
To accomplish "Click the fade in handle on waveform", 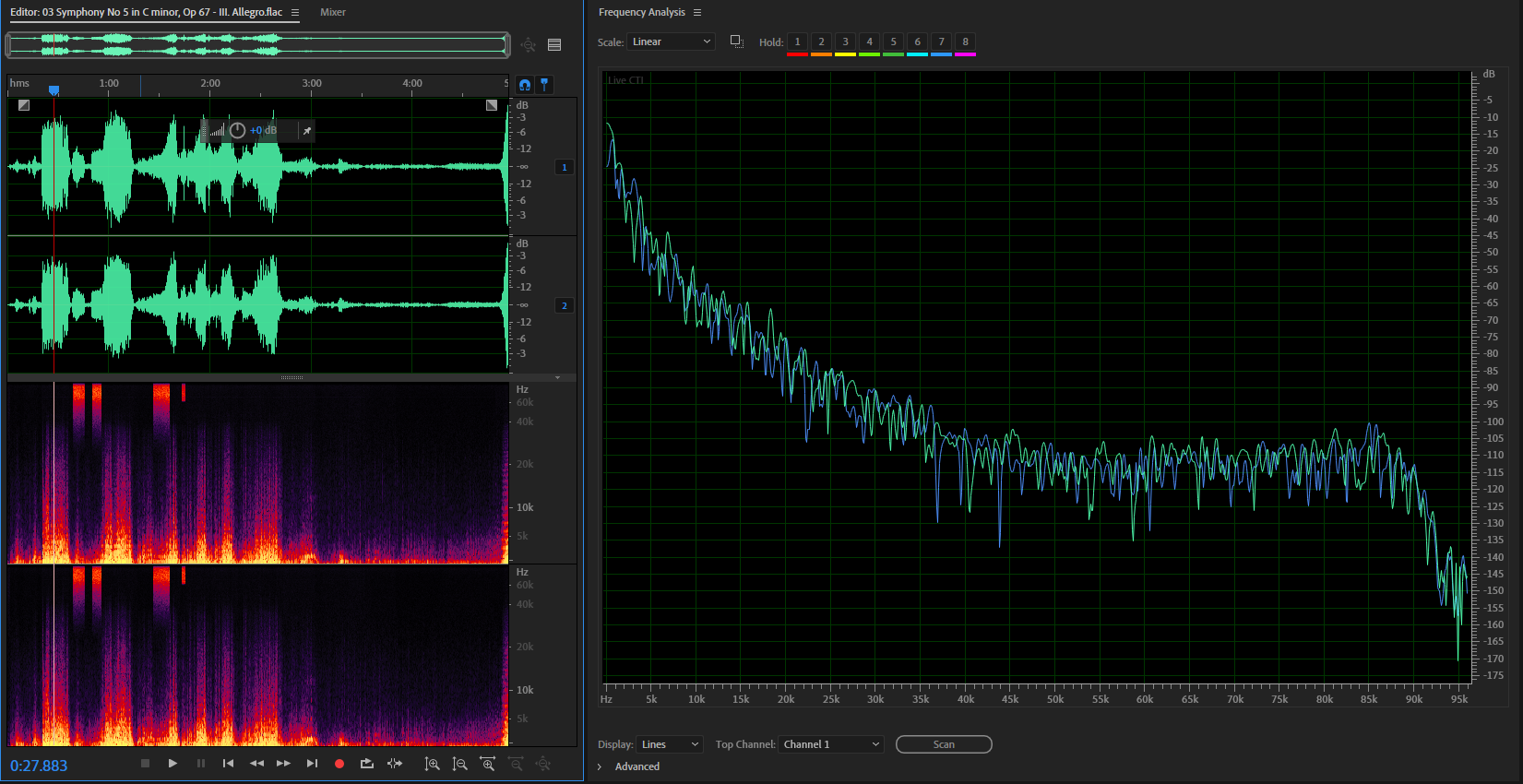I will point(24,105).
